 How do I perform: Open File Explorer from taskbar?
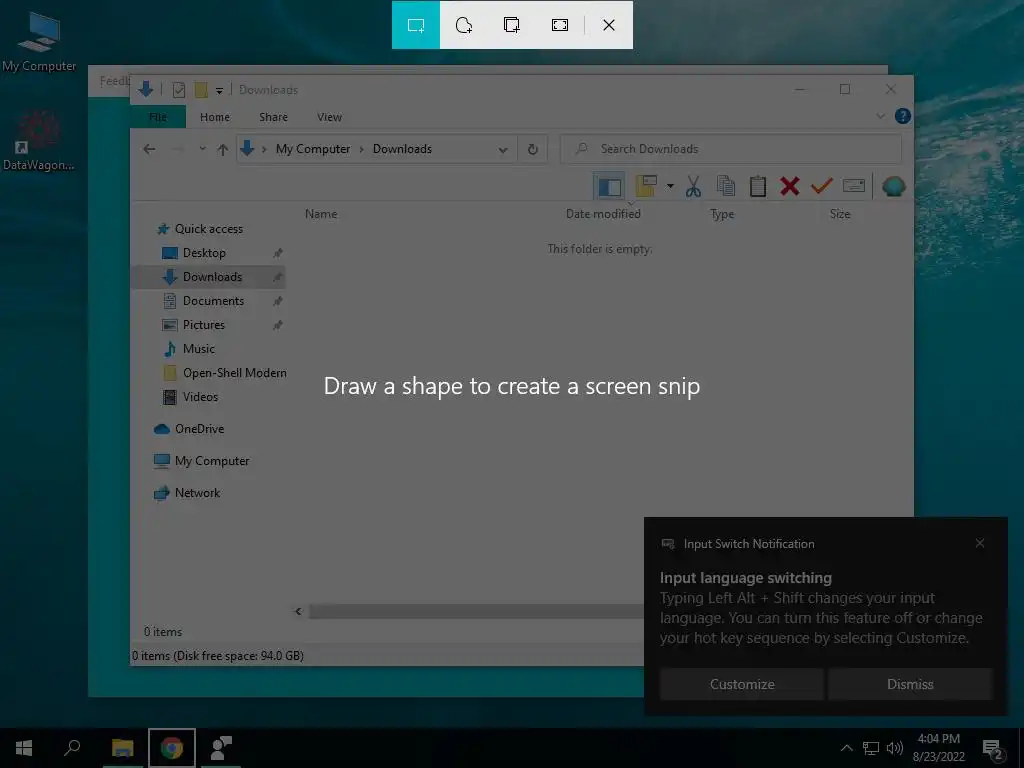pyautogui.click(x=122, y=748)
